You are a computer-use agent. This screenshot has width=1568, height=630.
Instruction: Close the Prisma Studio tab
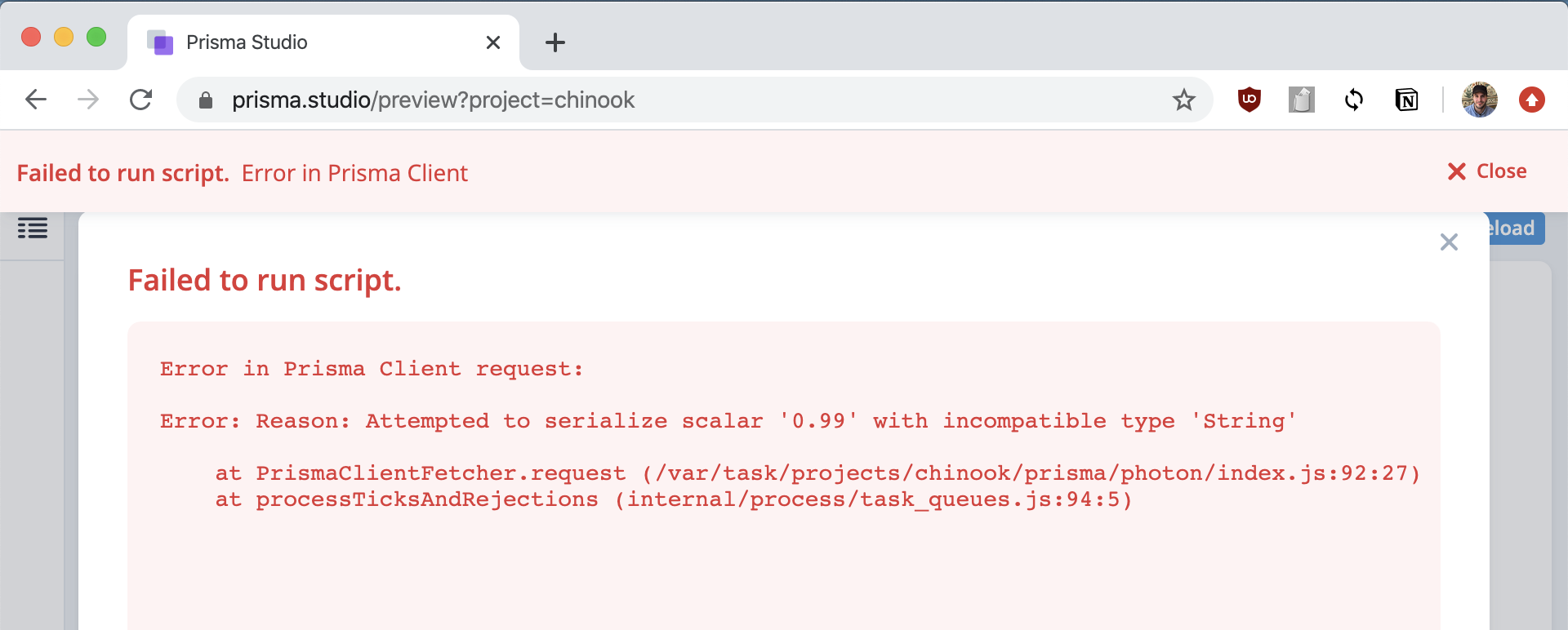tap(493, 42)
